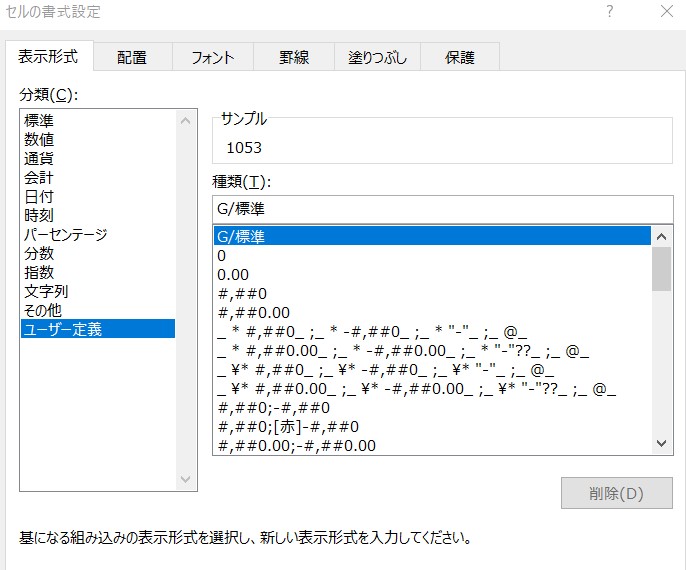Viewport: 686px width, 570px height.
Task: Open the フォント tab
Action: point(213,57)
